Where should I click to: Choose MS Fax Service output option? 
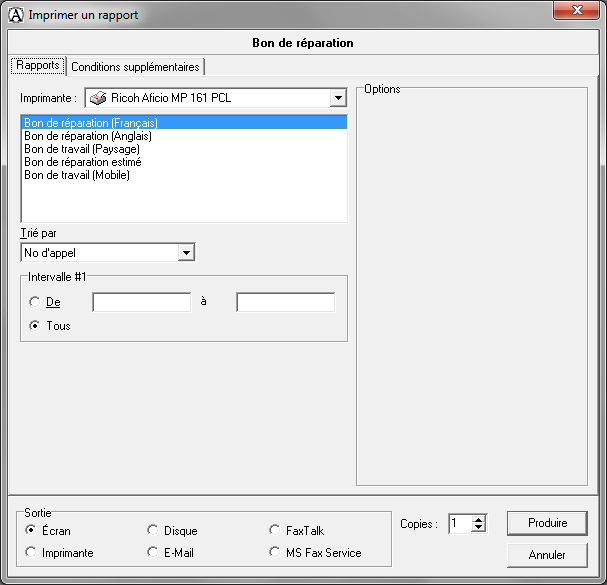pyautogui.click(x=275, y=552)
